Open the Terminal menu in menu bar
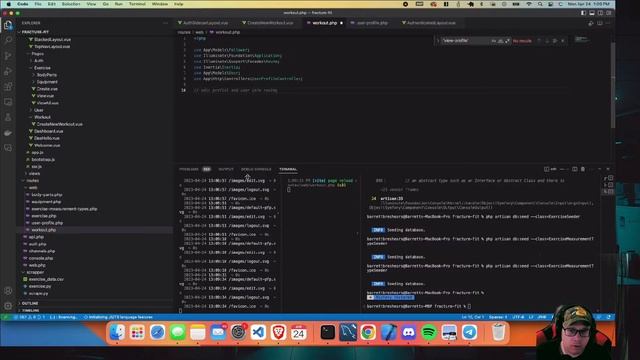Image resolution: width=640 pixels, height=360 pixels. coord(137,4)
